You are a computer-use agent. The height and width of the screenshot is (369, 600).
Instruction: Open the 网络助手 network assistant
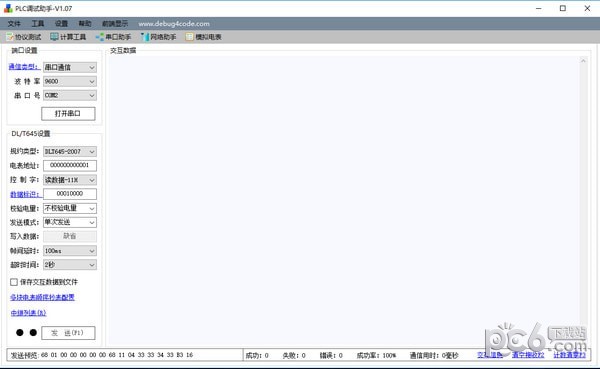[158, 37]
